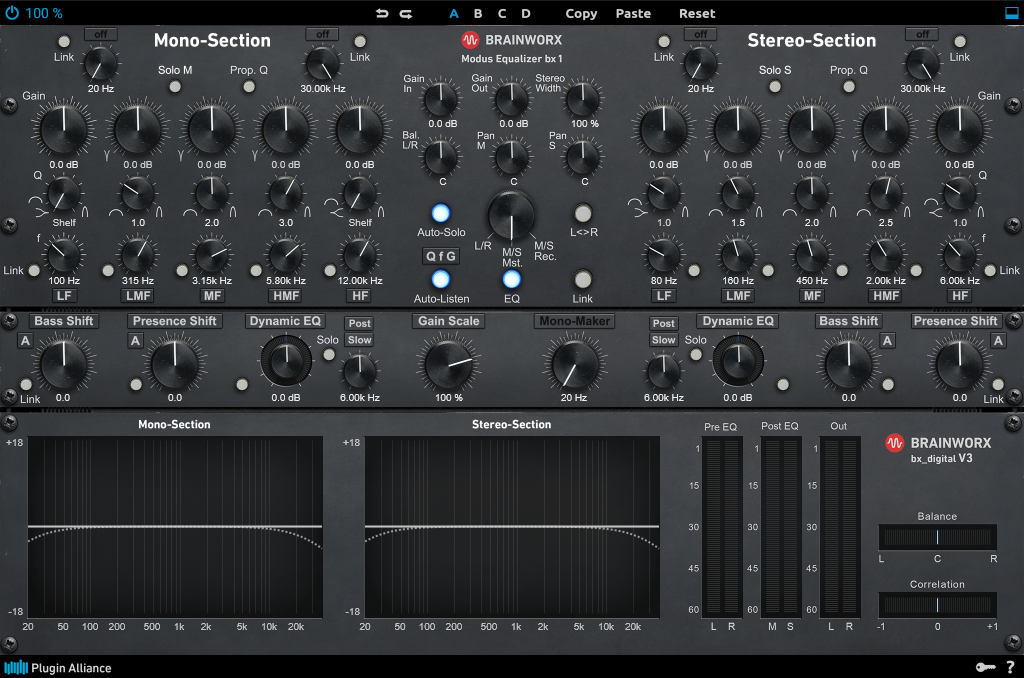The image size is (1024, 678).
Task: Click the Mono Bass Shift A button
Action: [x=25, y=340]
